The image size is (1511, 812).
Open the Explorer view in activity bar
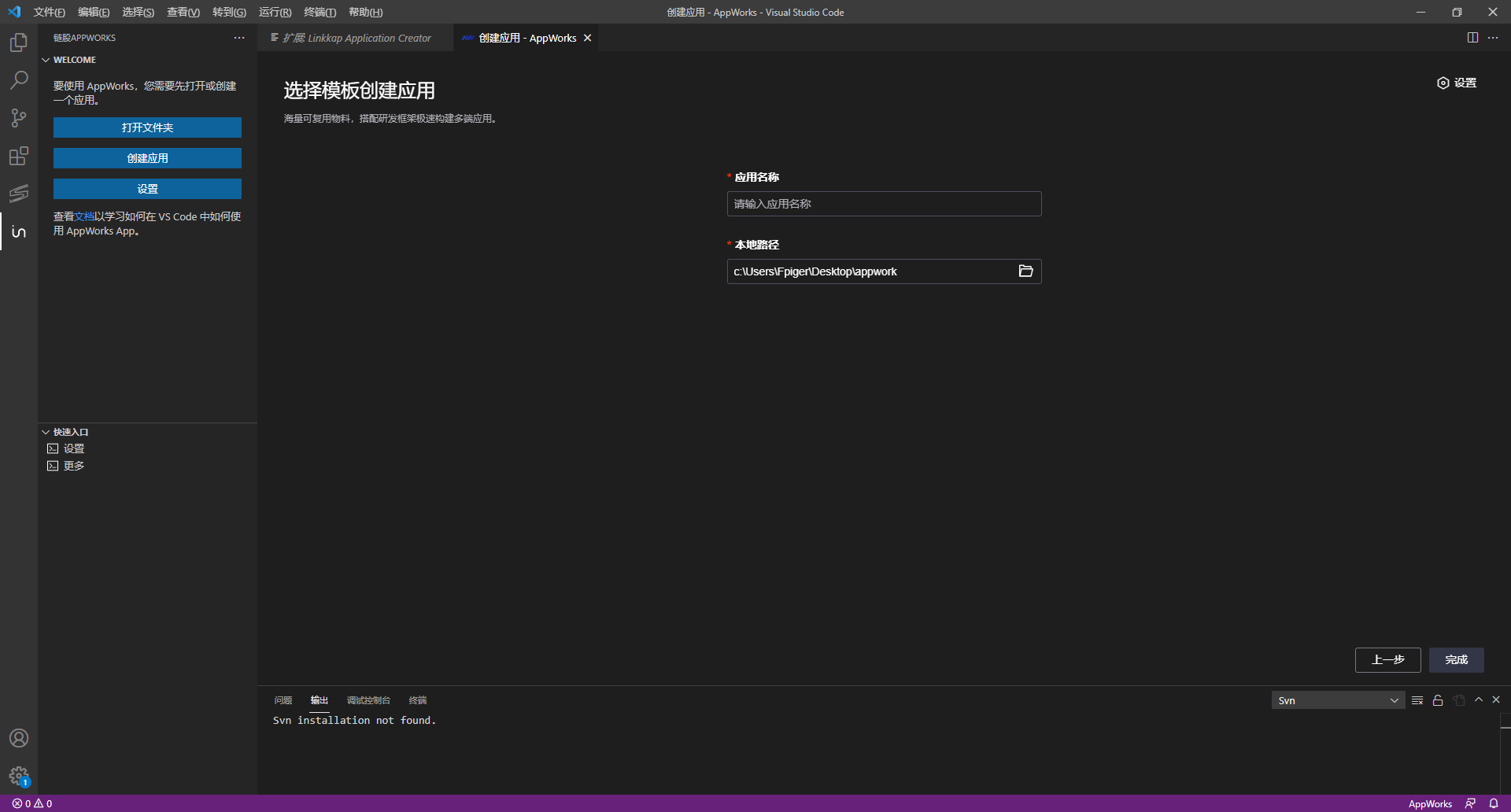(x=19, y=42)
